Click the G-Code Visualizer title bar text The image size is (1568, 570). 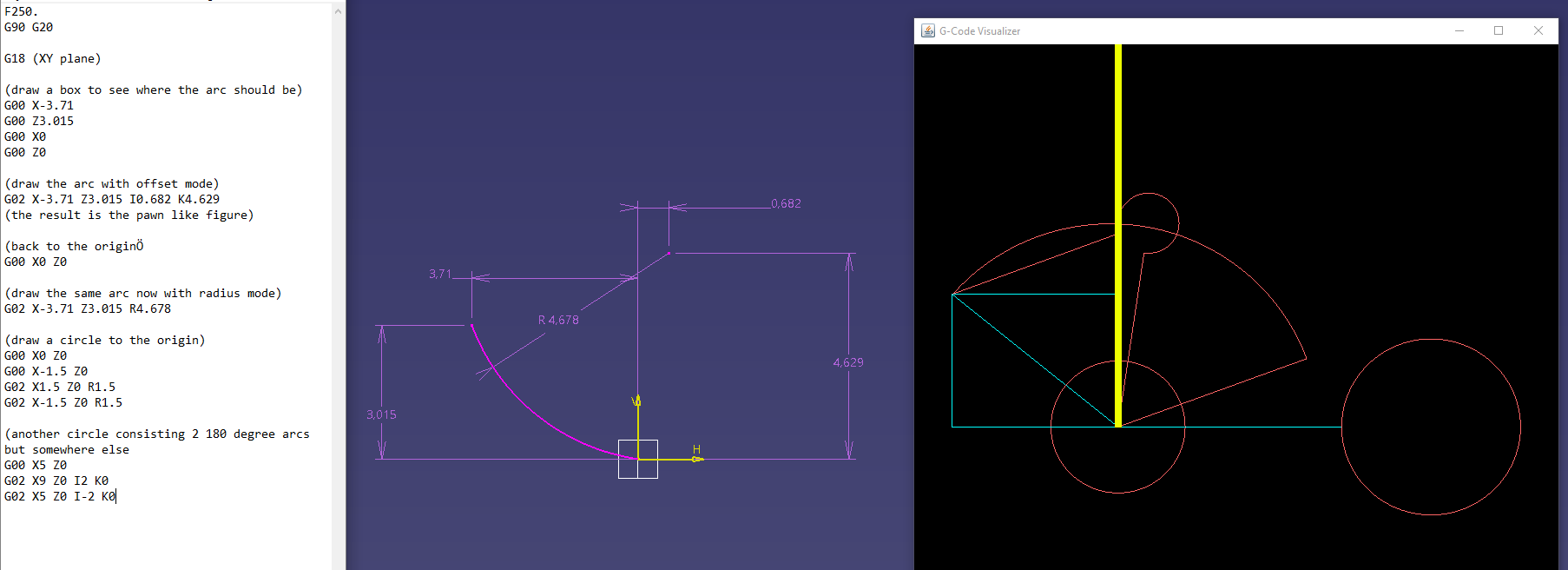pos(979,30)
